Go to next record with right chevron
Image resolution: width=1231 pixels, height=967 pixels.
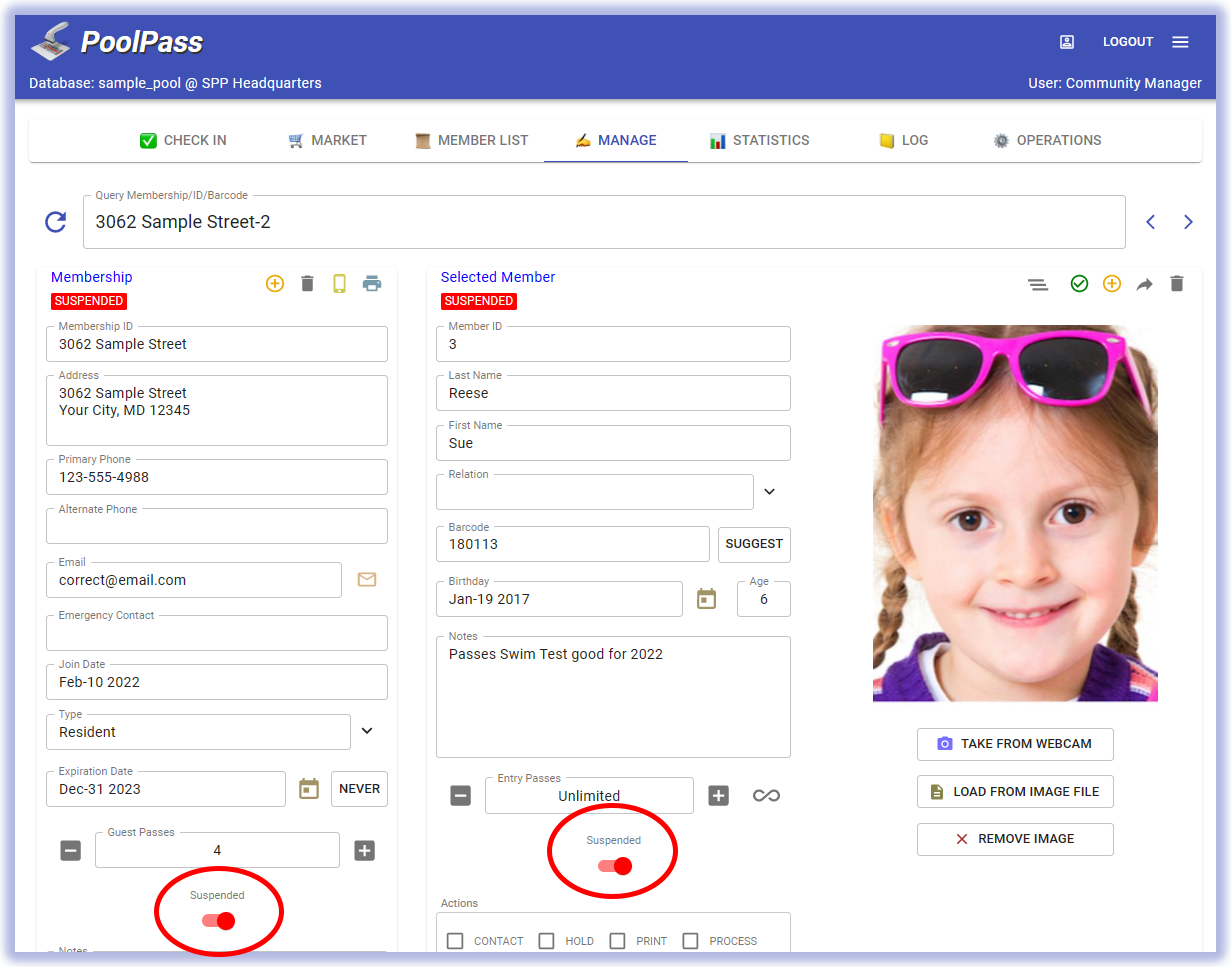1188,222
